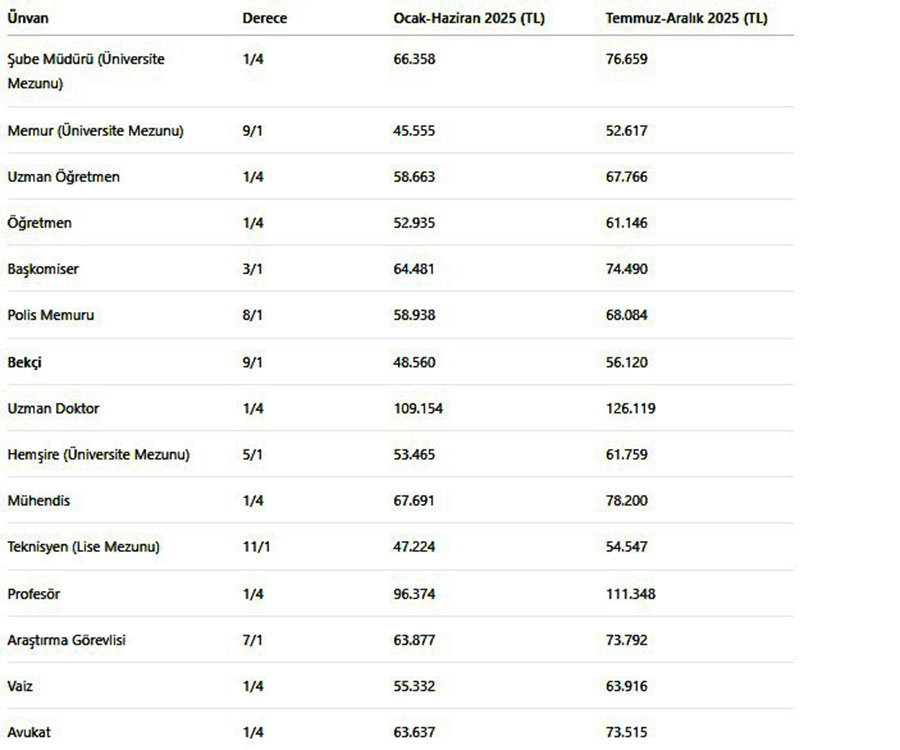
Task: Click the bold Bekçi title cell
Action: pos(25,363)
